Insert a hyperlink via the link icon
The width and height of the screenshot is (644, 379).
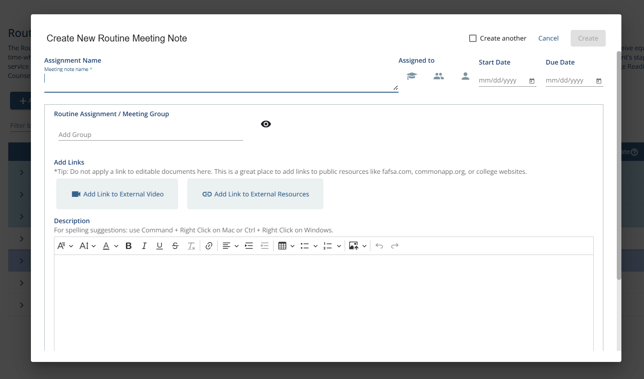pos(209,246)
